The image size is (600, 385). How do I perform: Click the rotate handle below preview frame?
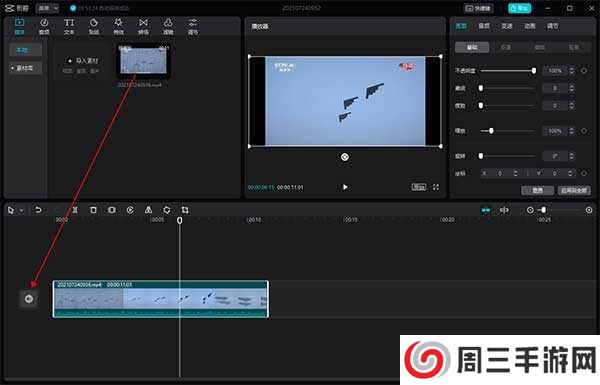(345, 157)
